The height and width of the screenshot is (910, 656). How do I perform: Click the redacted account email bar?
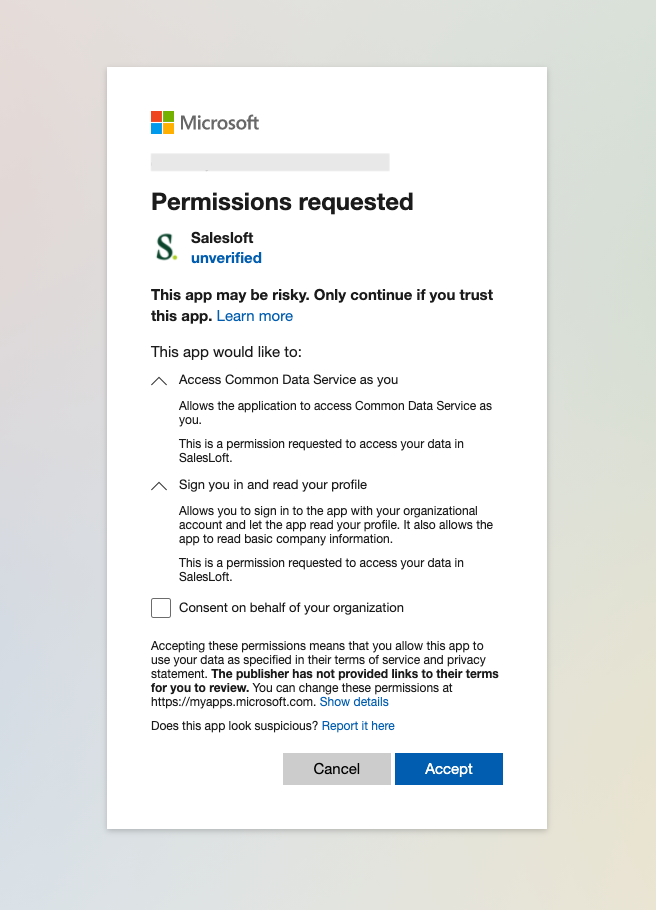[x=270, y=162]
